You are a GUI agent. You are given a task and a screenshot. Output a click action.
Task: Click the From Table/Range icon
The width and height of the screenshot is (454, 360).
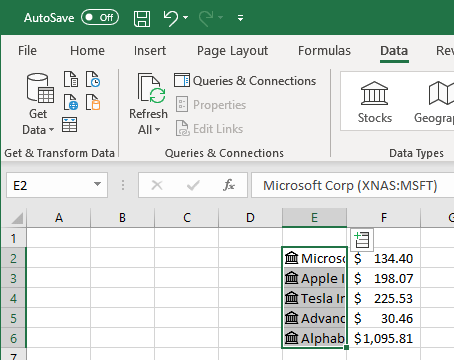click(70, 125)
